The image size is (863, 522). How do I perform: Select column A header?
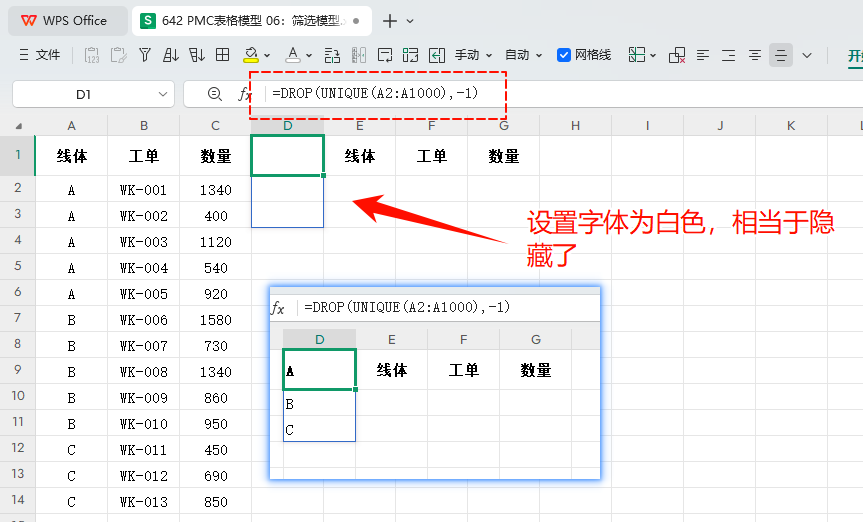click(72, 126)
